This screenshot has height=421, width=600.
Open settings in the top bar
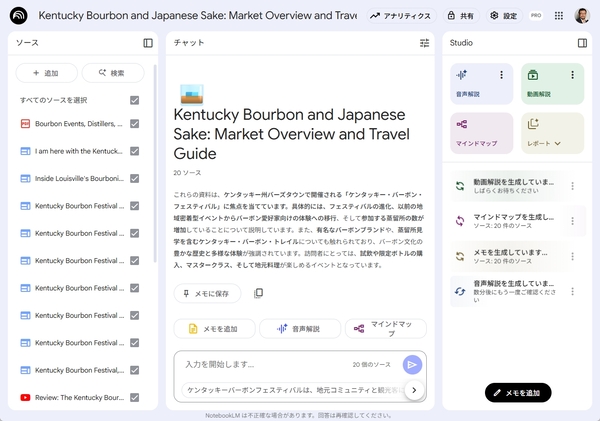(503, 16)
